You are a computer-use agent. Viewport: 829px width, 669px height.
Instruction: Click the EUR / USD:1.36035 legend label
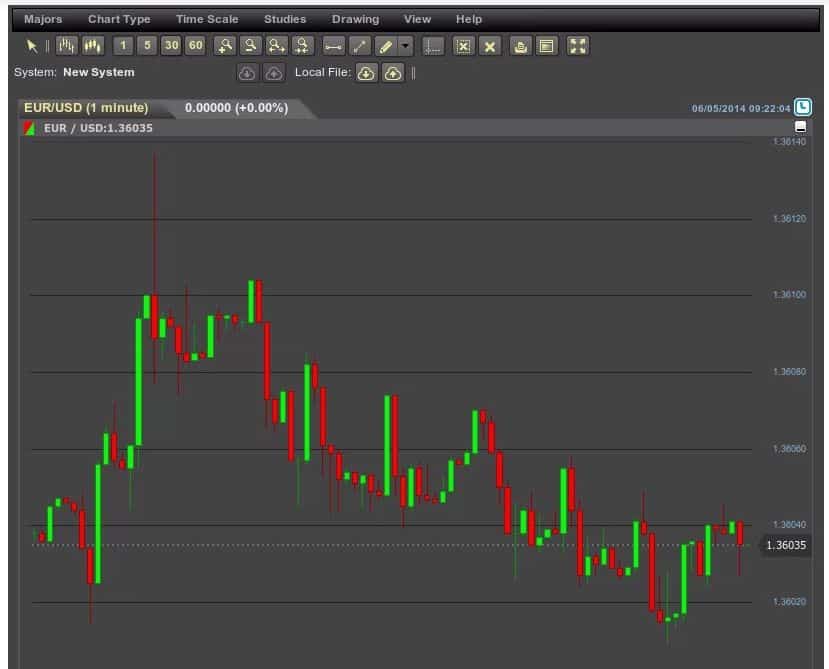click(x=98, y=128)
